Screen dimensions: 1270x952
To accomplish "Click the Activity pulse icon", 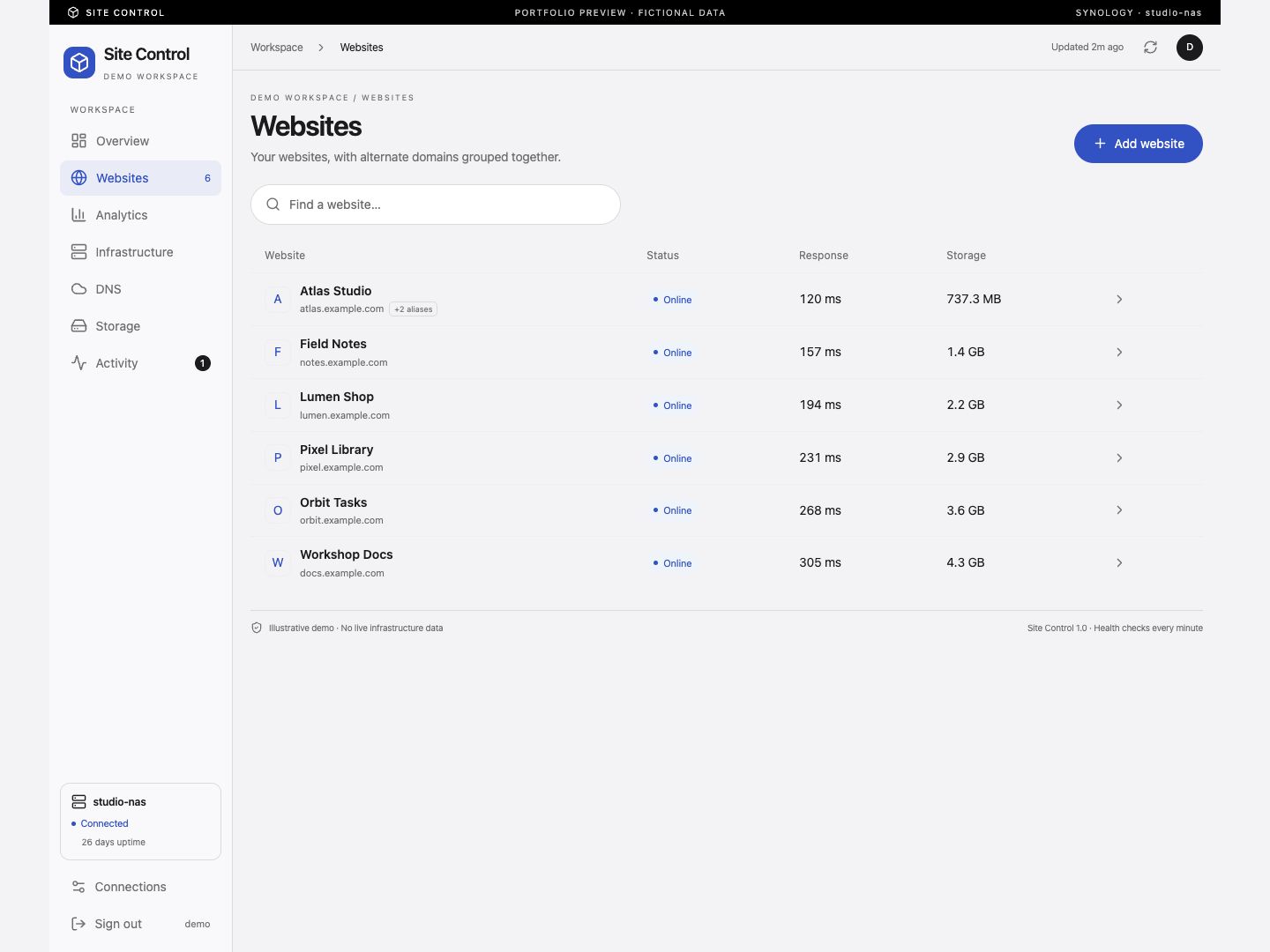I will 78,363.
